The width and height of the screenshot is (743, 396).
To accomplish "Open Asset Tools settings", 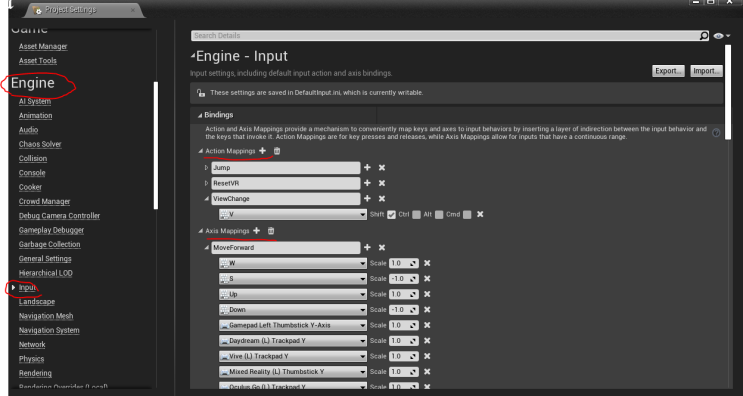I will tap(38, 61).
